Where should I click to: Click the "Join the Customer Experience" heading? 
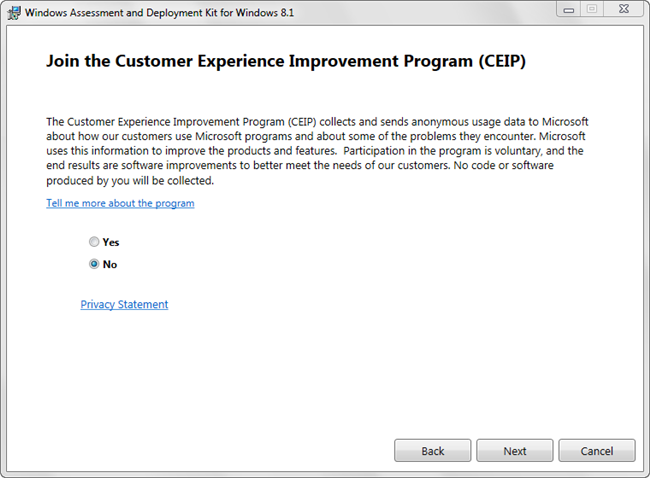pos(286,61)
